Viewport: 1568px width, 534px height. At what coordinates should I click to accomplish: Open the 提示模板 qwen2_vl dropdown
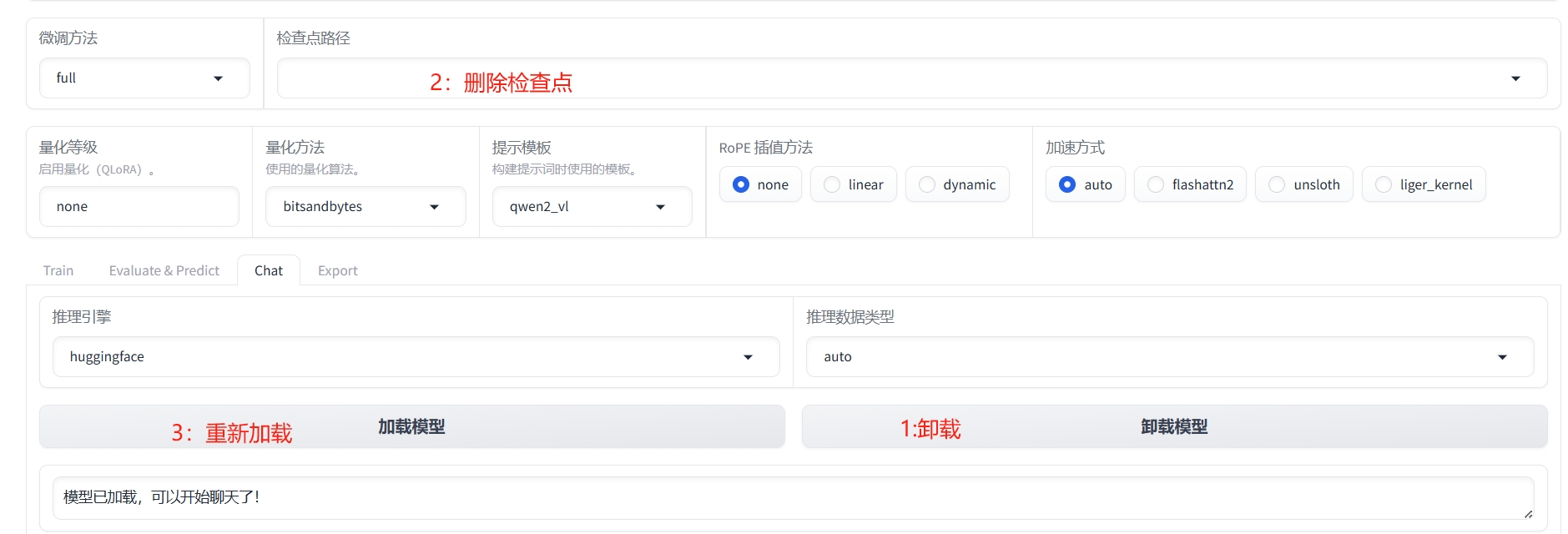click(591, 207)
